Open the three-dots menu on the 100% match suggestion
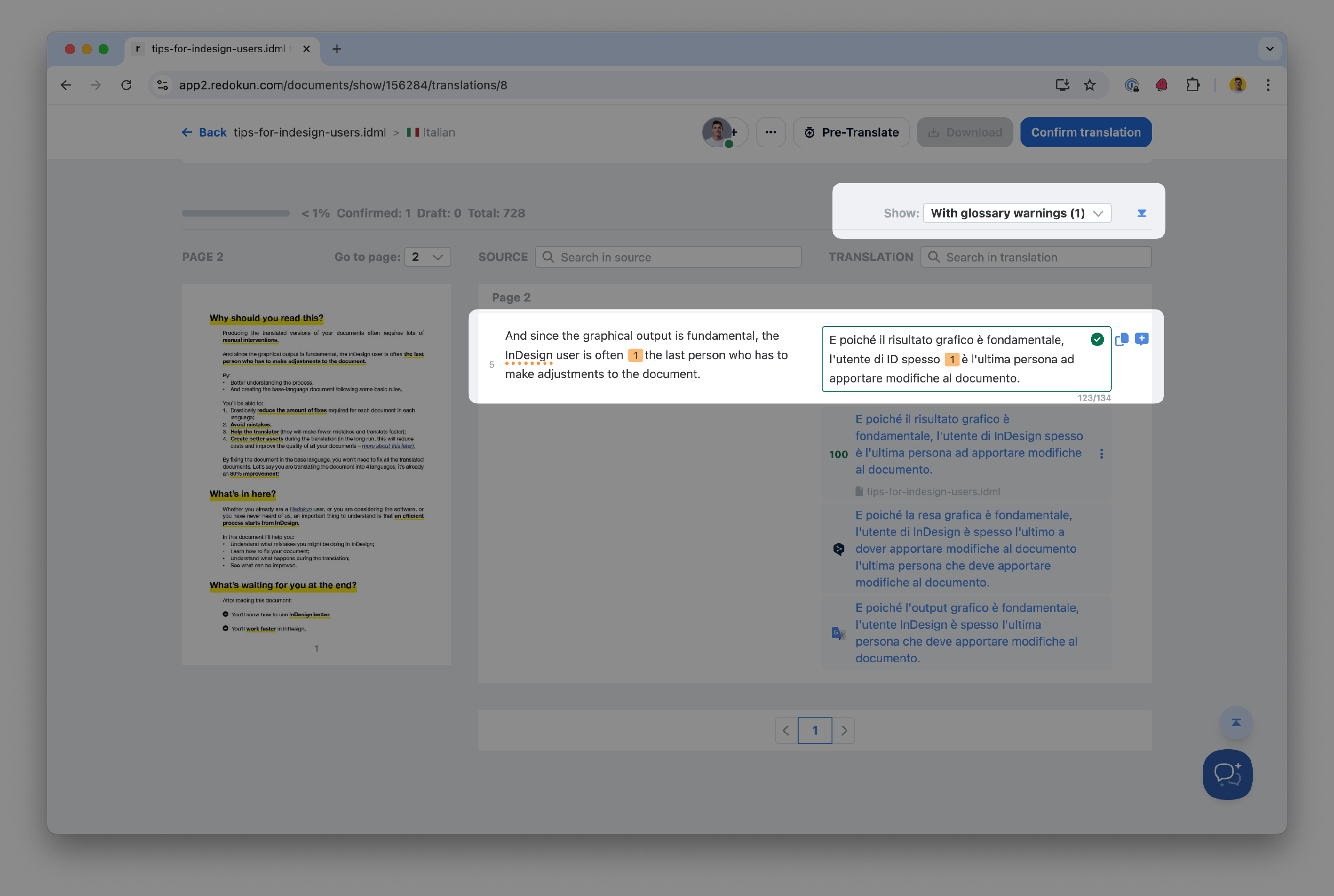1334x896 pixels. coord(1101,454)
